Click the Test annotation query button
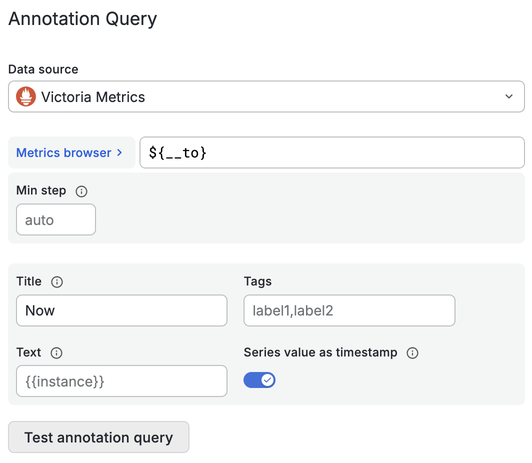This screenshot has height=463, width=532. pos(99,437)
